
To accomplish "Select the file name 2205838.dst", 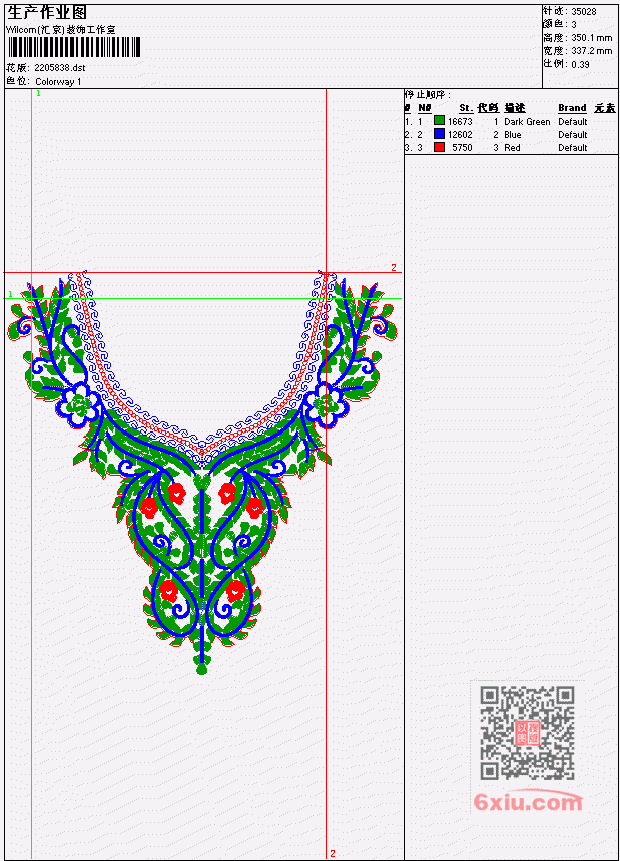I will click(60, 68).
